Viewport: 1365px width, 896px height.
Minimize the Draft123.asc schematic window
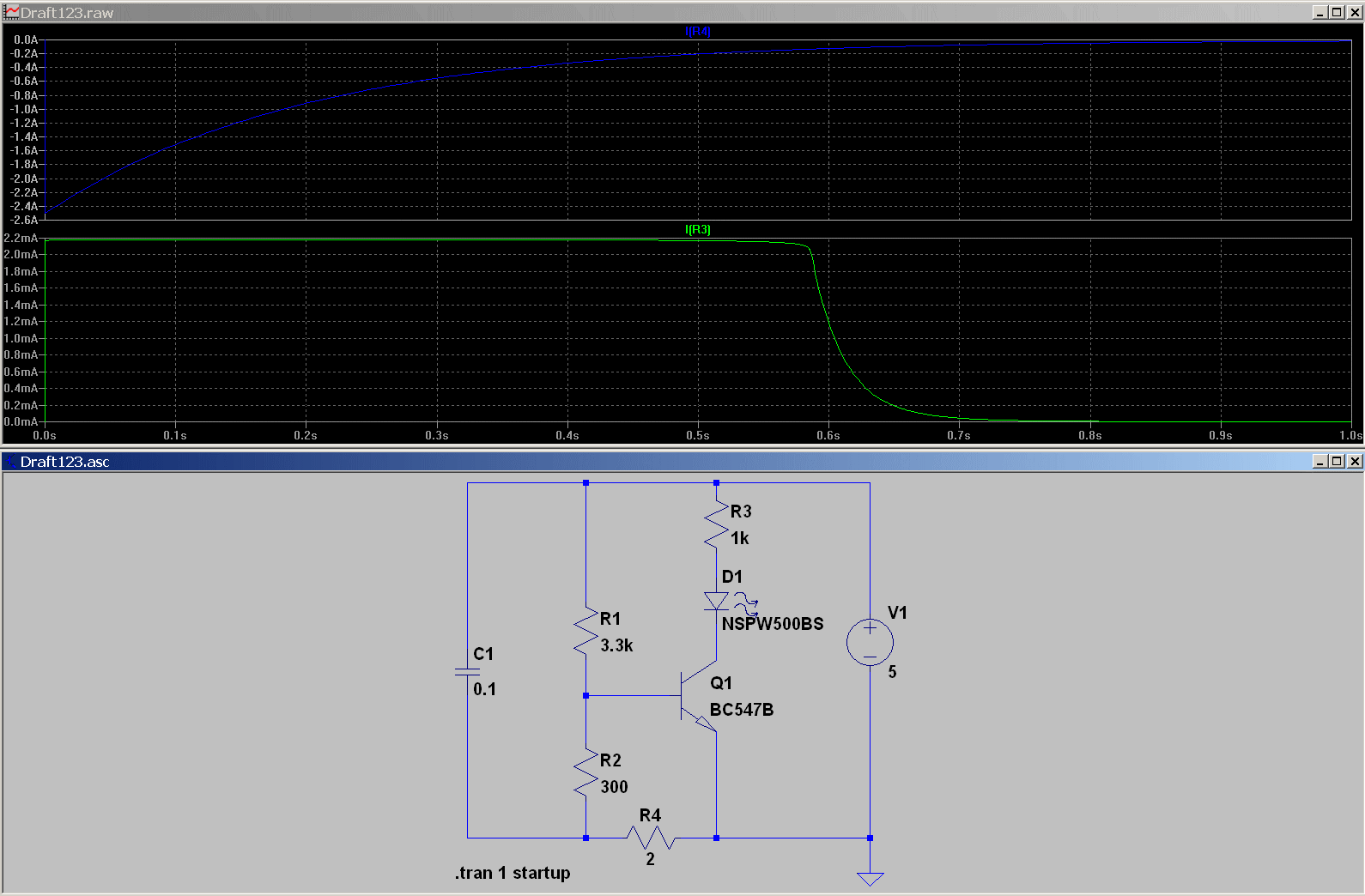1321,461
